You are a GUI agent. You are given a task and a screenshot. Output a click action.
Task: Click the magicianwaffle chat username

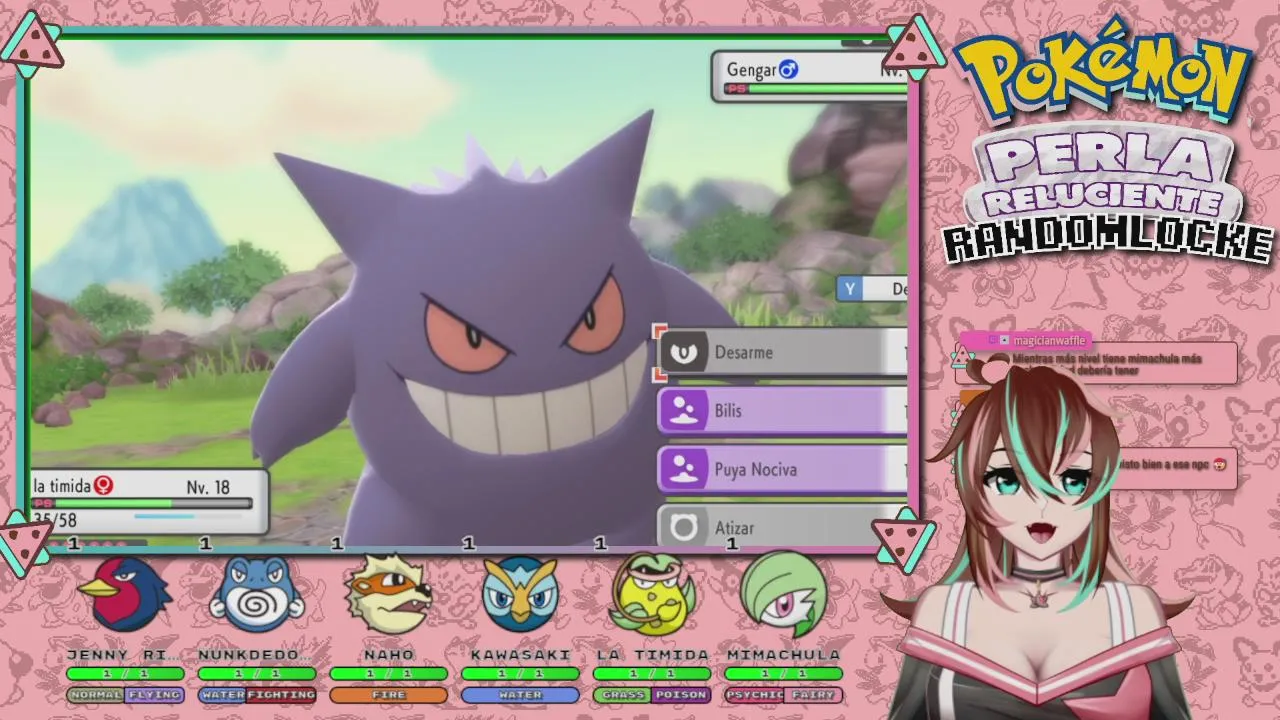coord(1048,341)
